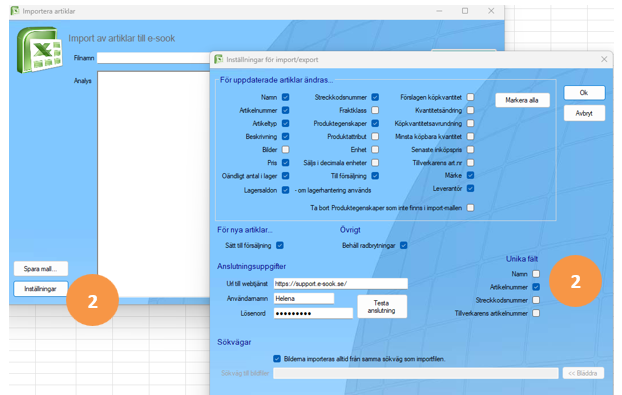Enable Säljs i decimala enheter checkbox
This screenshot has height=395, width=622.
[x=375, y=163]
